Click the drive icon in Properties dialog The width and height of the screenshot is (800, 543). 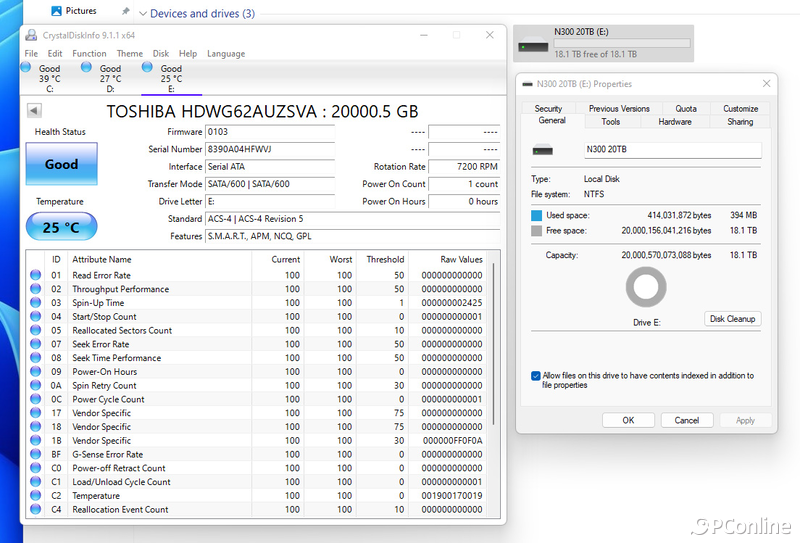(543, 151)
